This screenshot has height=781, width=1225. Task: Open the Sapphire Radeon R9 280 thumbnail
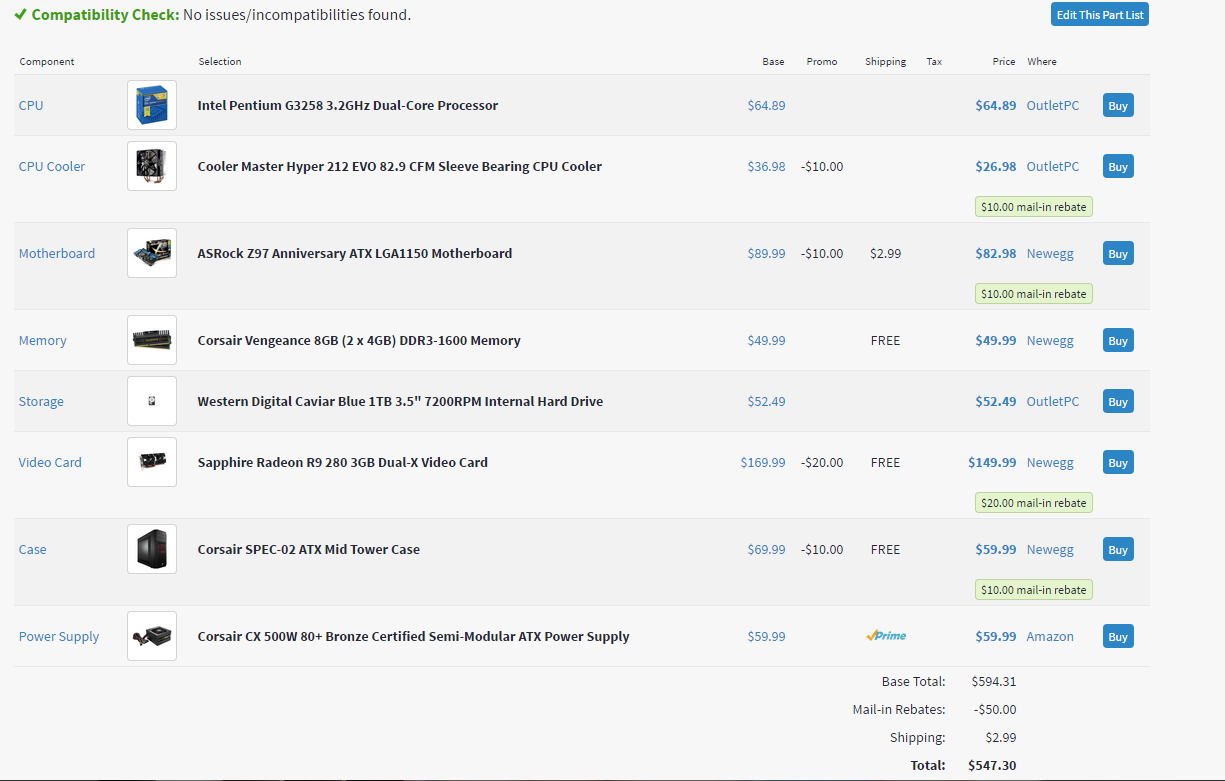(x=152, y=462)
